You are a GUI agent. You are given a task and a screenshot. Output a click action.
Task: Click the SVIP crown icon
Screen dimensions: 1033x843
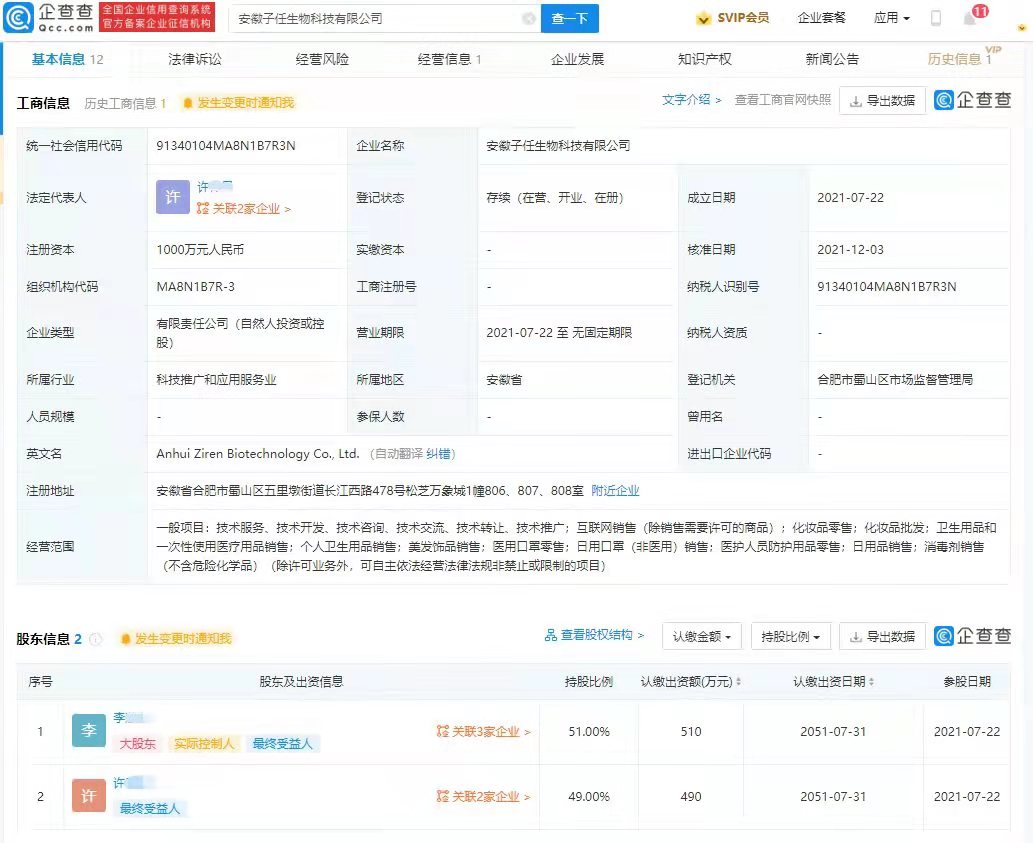(704, 18)
